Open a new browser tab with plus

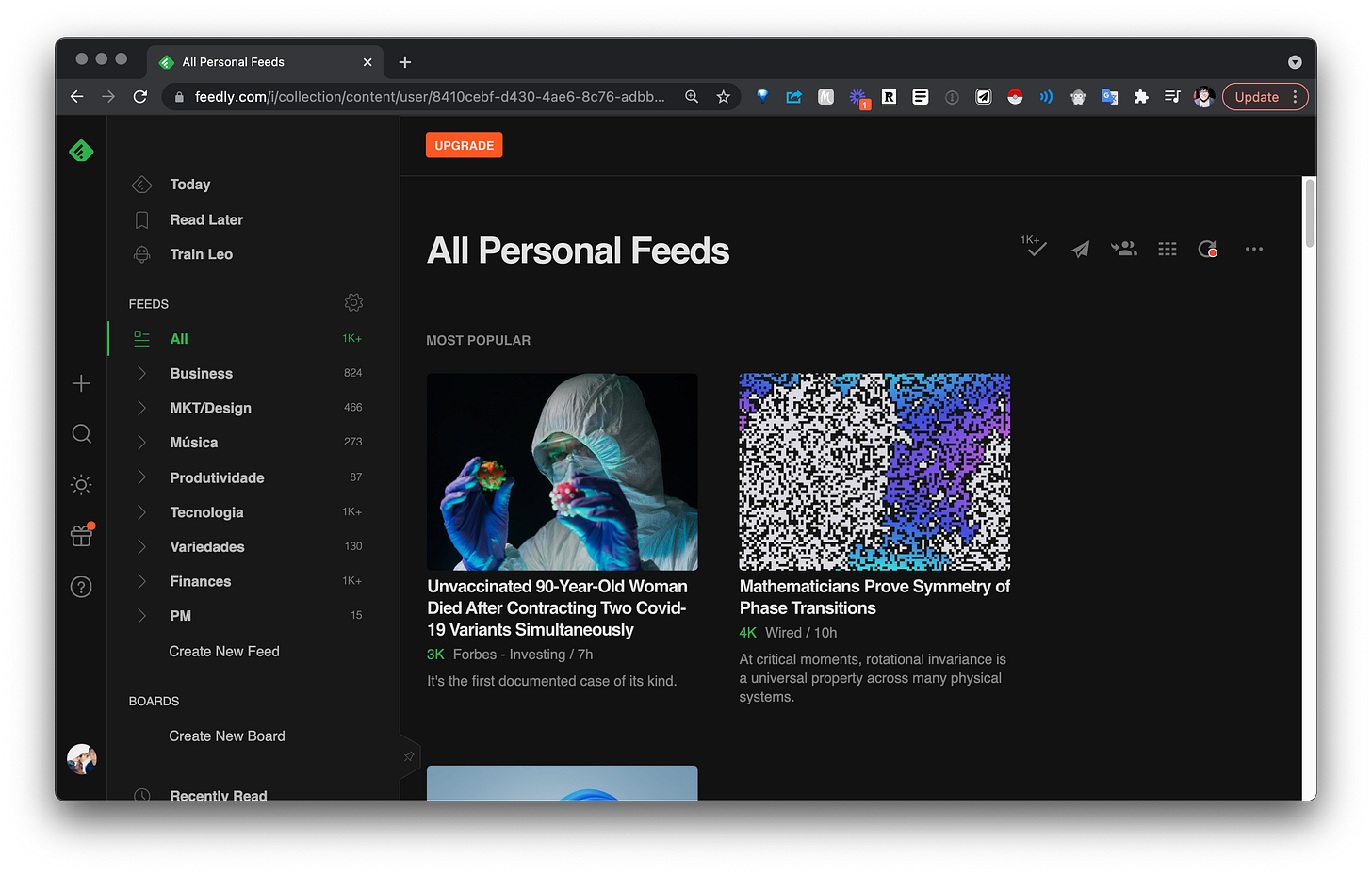(x=405, y=62)
